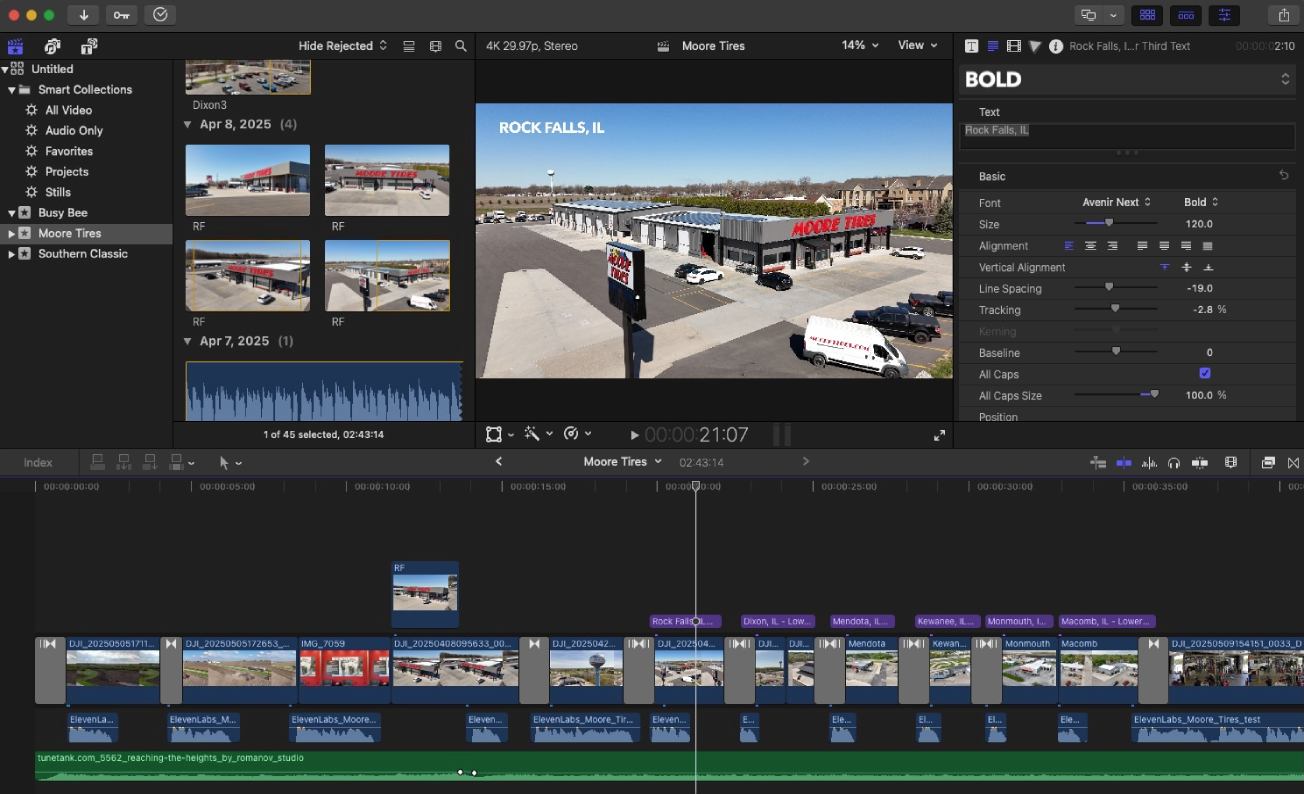Open the select tool arrow dropdown
The image size is (1304, 794).
pos(230,462)
